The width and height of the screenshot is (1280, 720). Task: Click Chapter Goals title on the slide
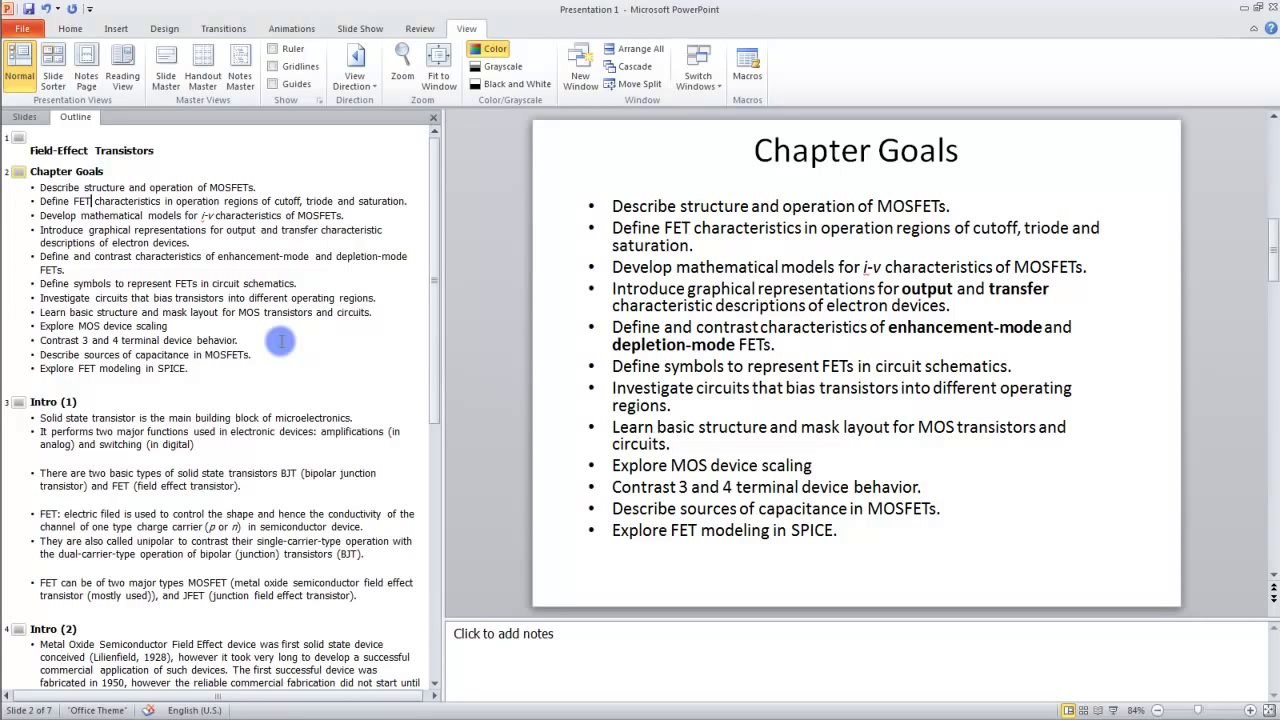pos(855,151)
